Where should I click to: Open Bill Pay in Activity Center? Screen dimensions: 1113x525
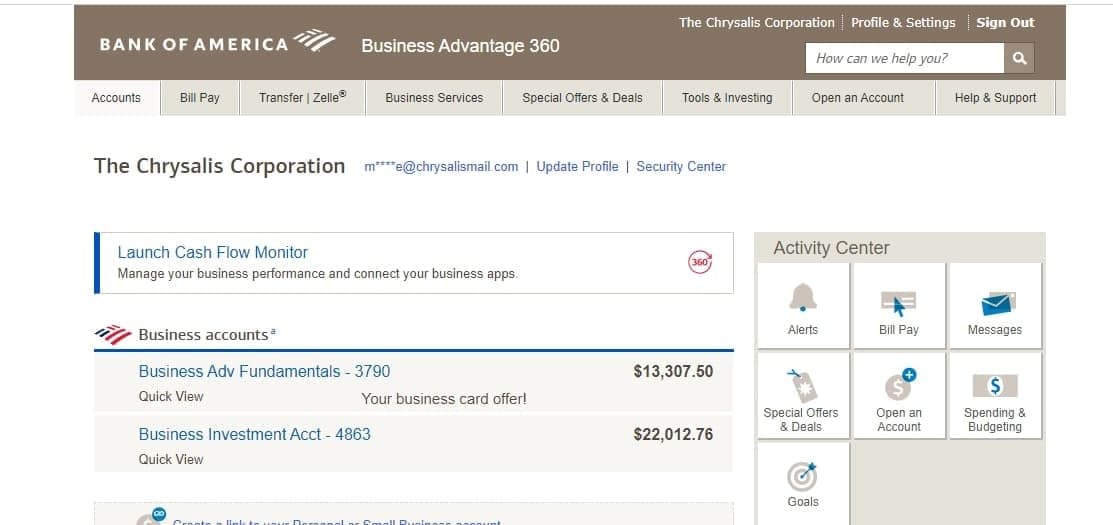(x=898, y=304)
